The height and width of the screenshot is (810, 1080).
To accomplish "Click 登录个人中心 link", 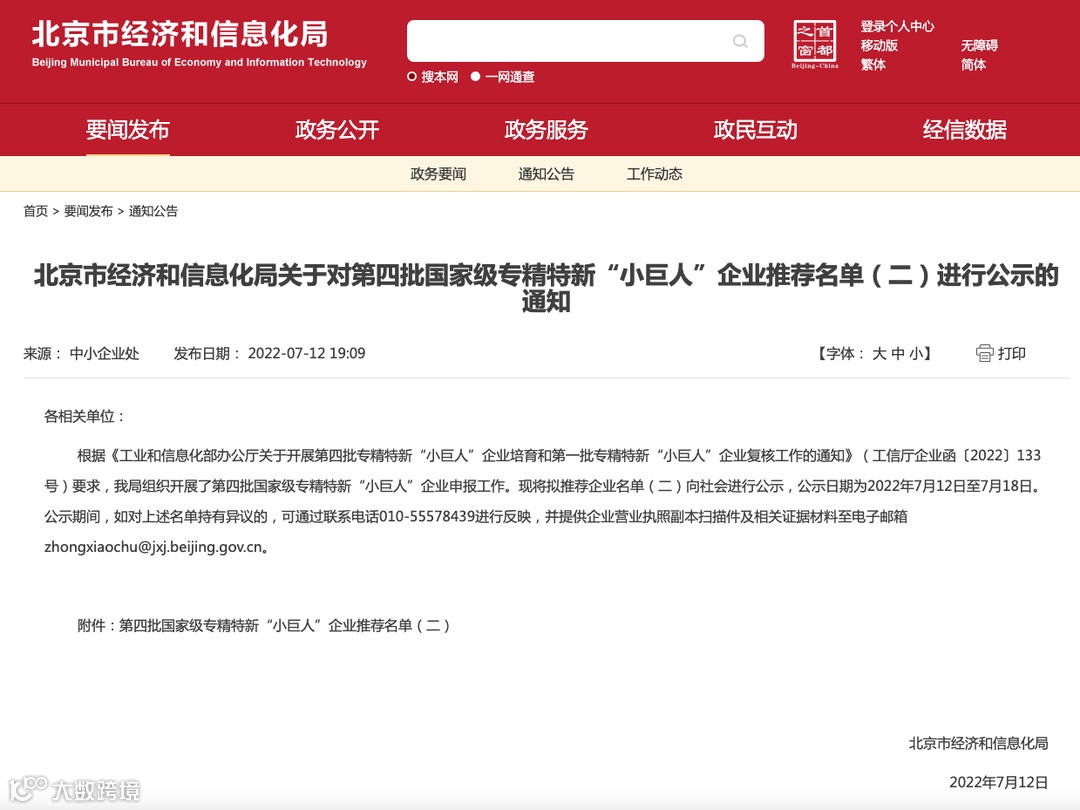I will pos(897,26).
